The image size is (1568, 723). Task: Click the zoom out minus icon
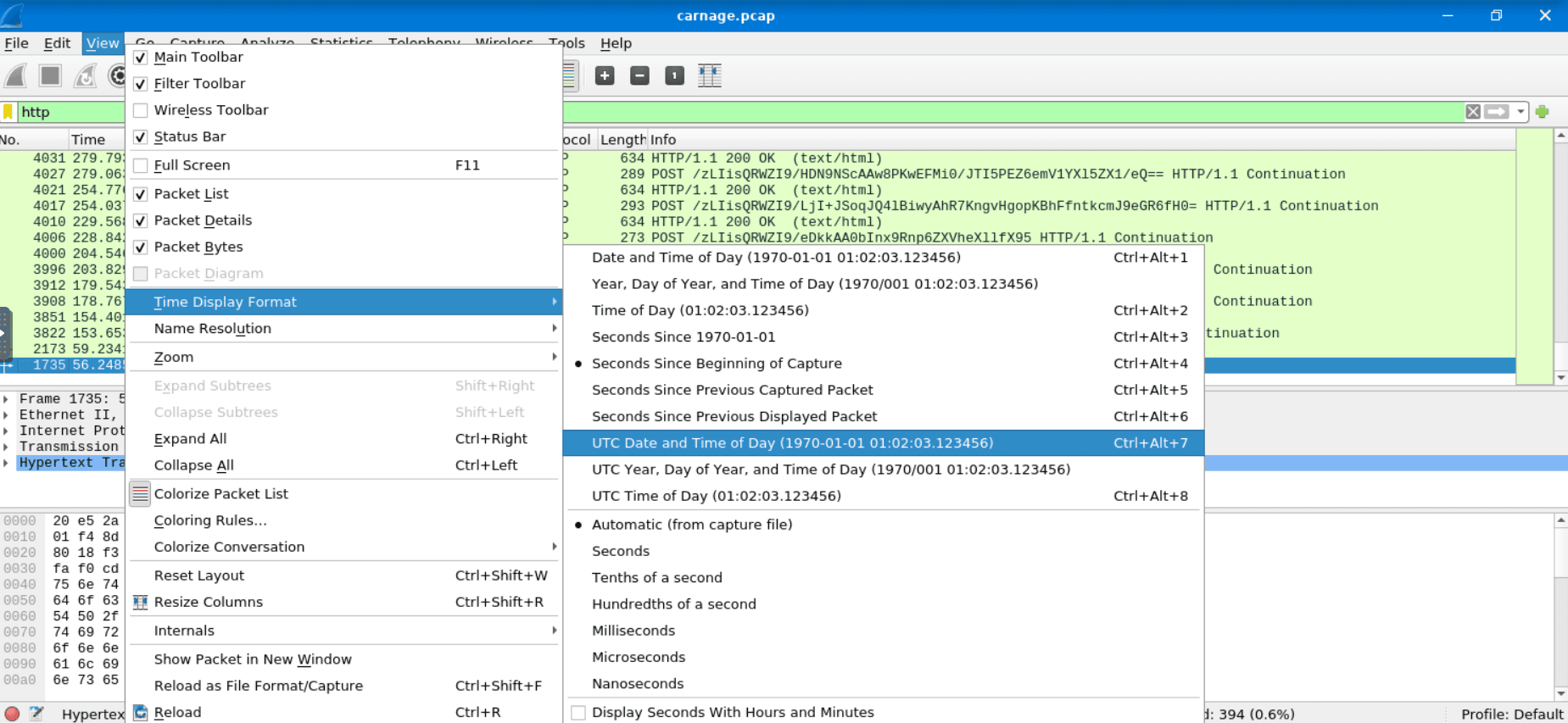[x=640, y=76]
